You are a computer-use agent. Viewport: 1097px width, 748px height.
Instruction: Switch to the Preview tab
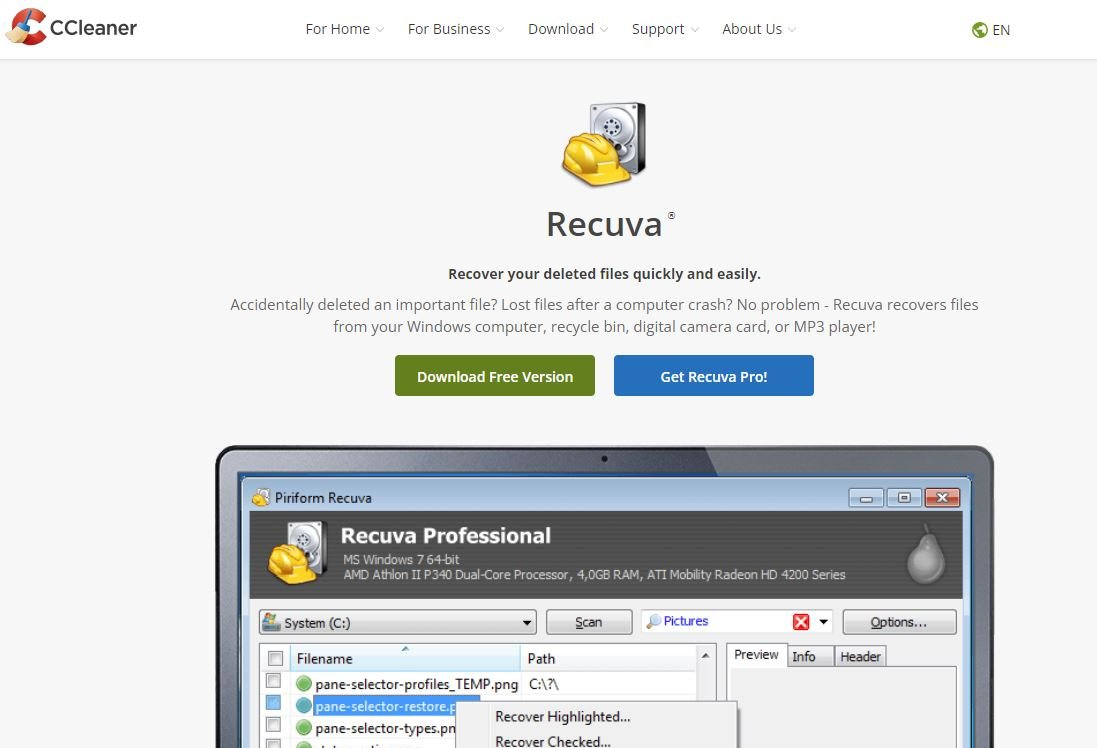click(x=756, y=655)
